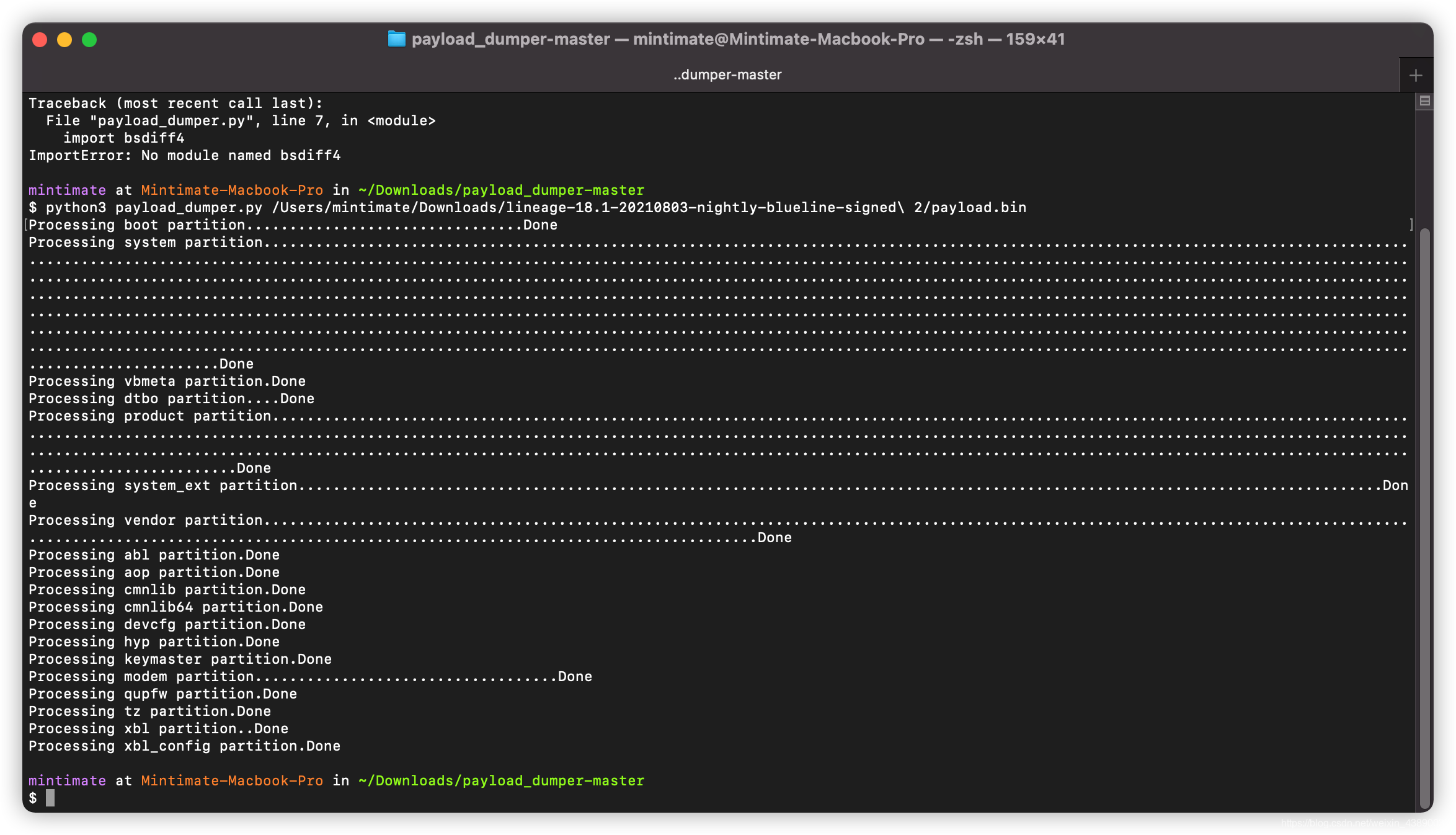
Task: Click 'Processing cmnlib partition.Done' line
Action: point(167,589)
